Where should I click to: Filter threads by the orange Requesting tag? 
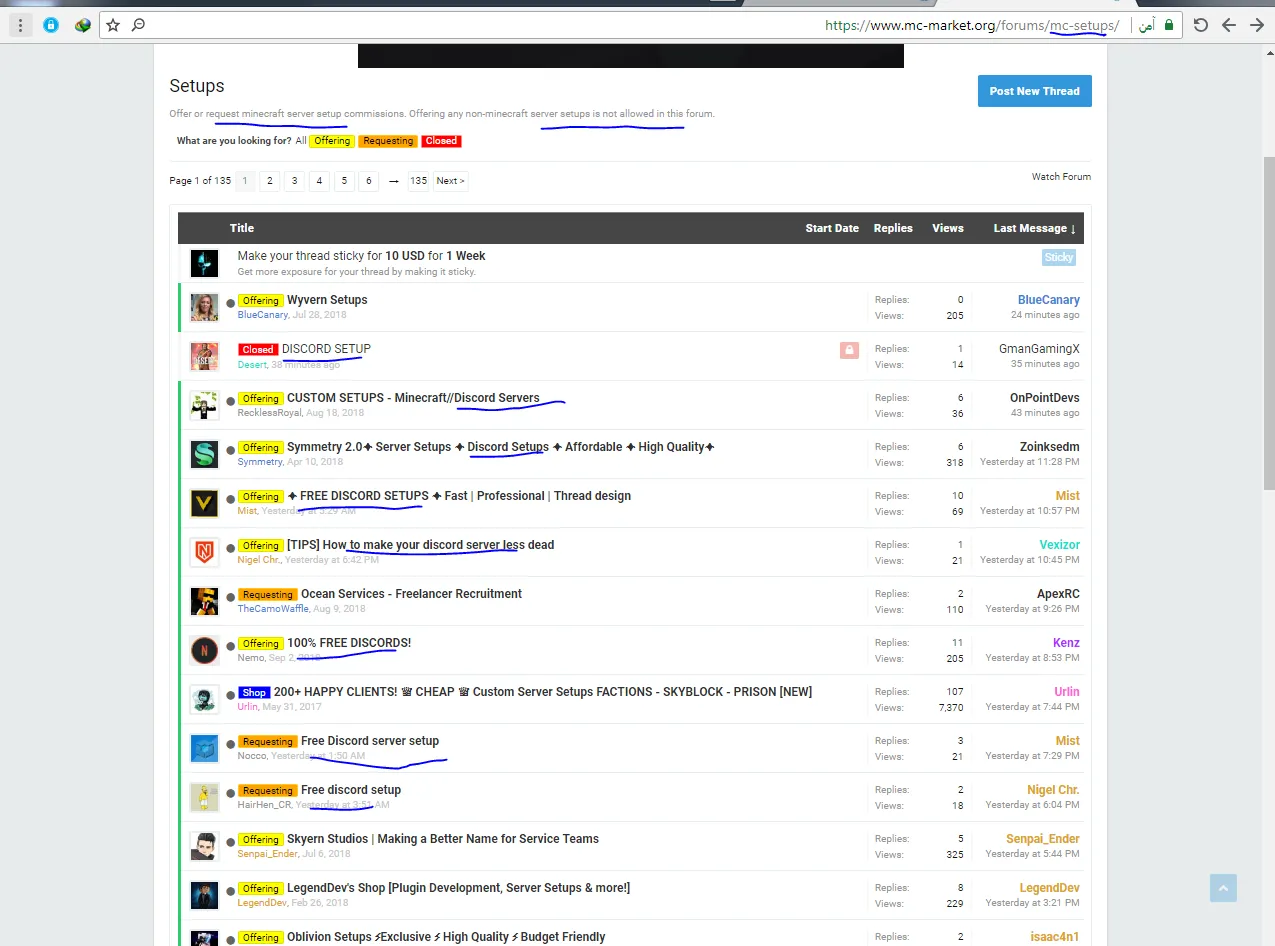tap(388, 141)
